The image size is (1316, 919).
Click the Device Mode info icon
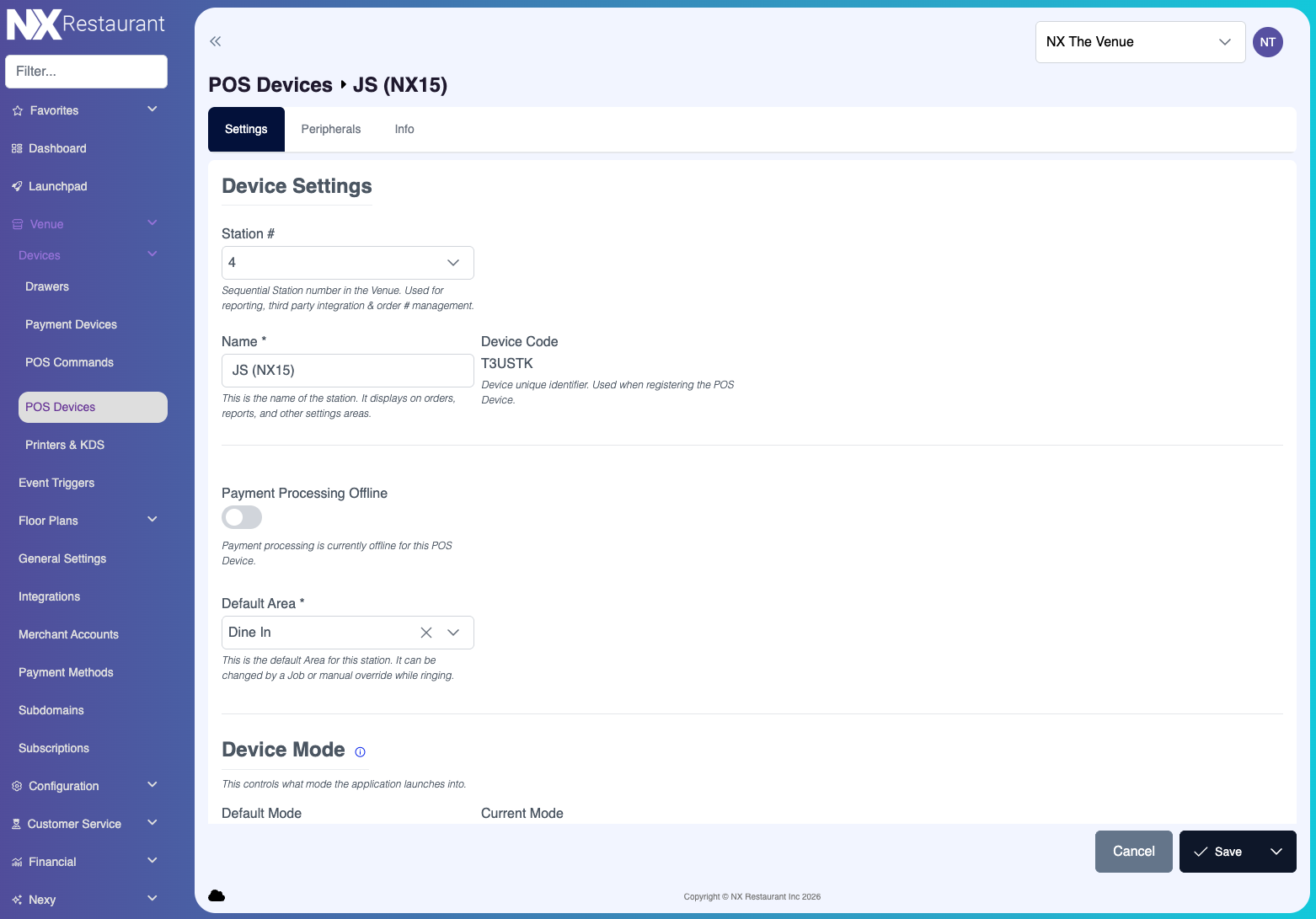(360, 752)
